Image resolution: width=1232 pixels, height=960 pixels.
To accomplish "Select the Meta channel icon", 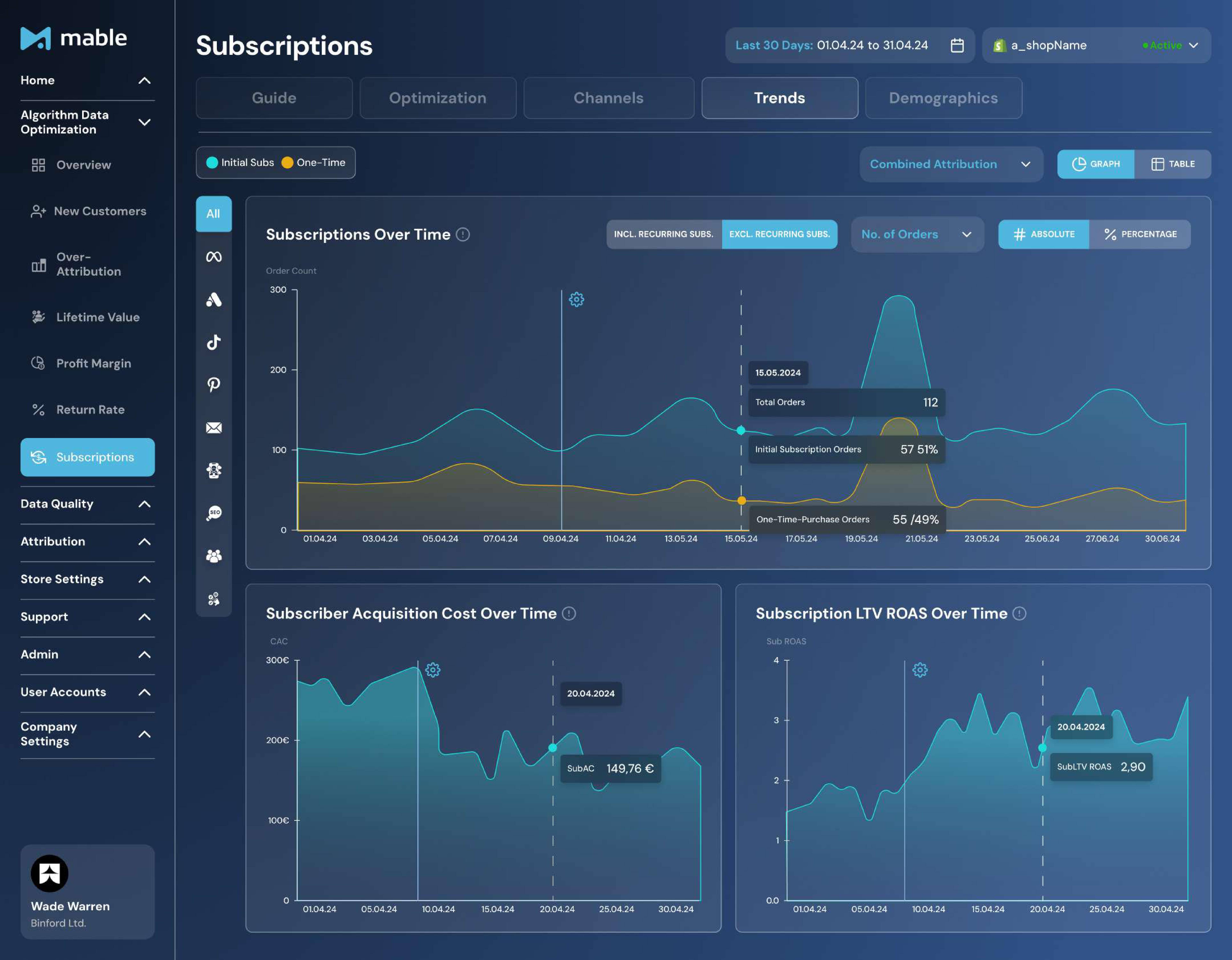I will [x=214, y=257].
